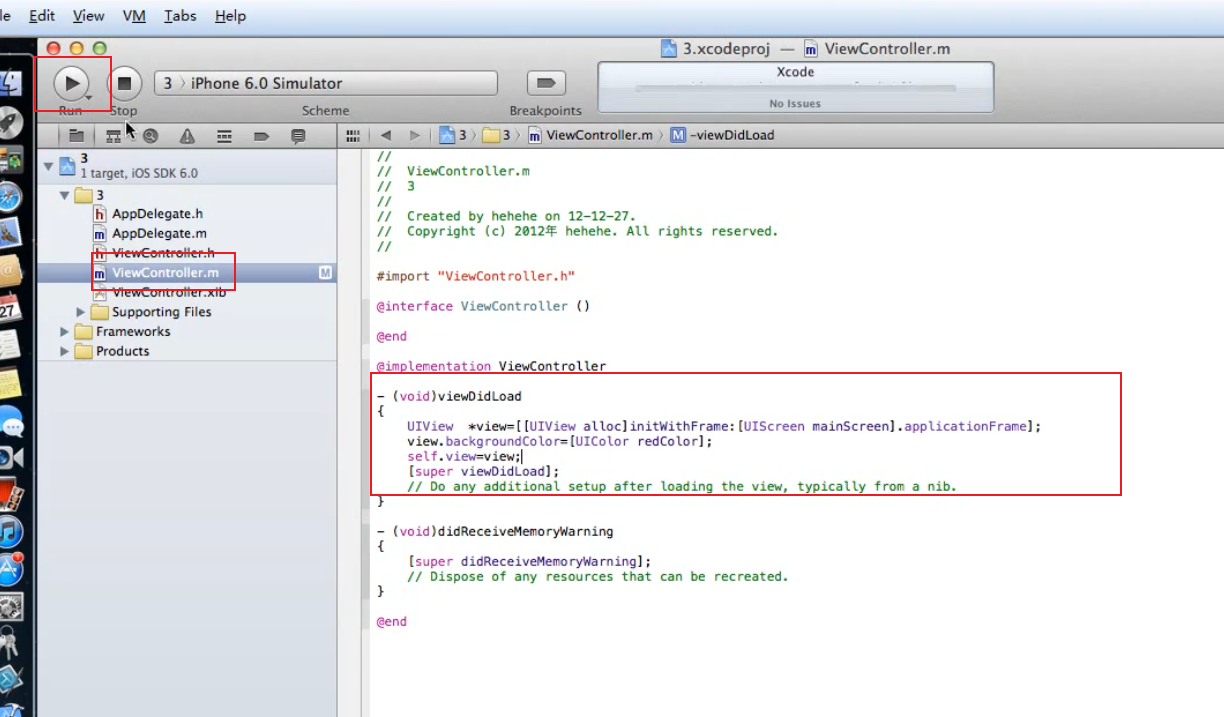This screenshot has height=717, width=1224.
Task: Select the Products folder
Action: (113, 351)
